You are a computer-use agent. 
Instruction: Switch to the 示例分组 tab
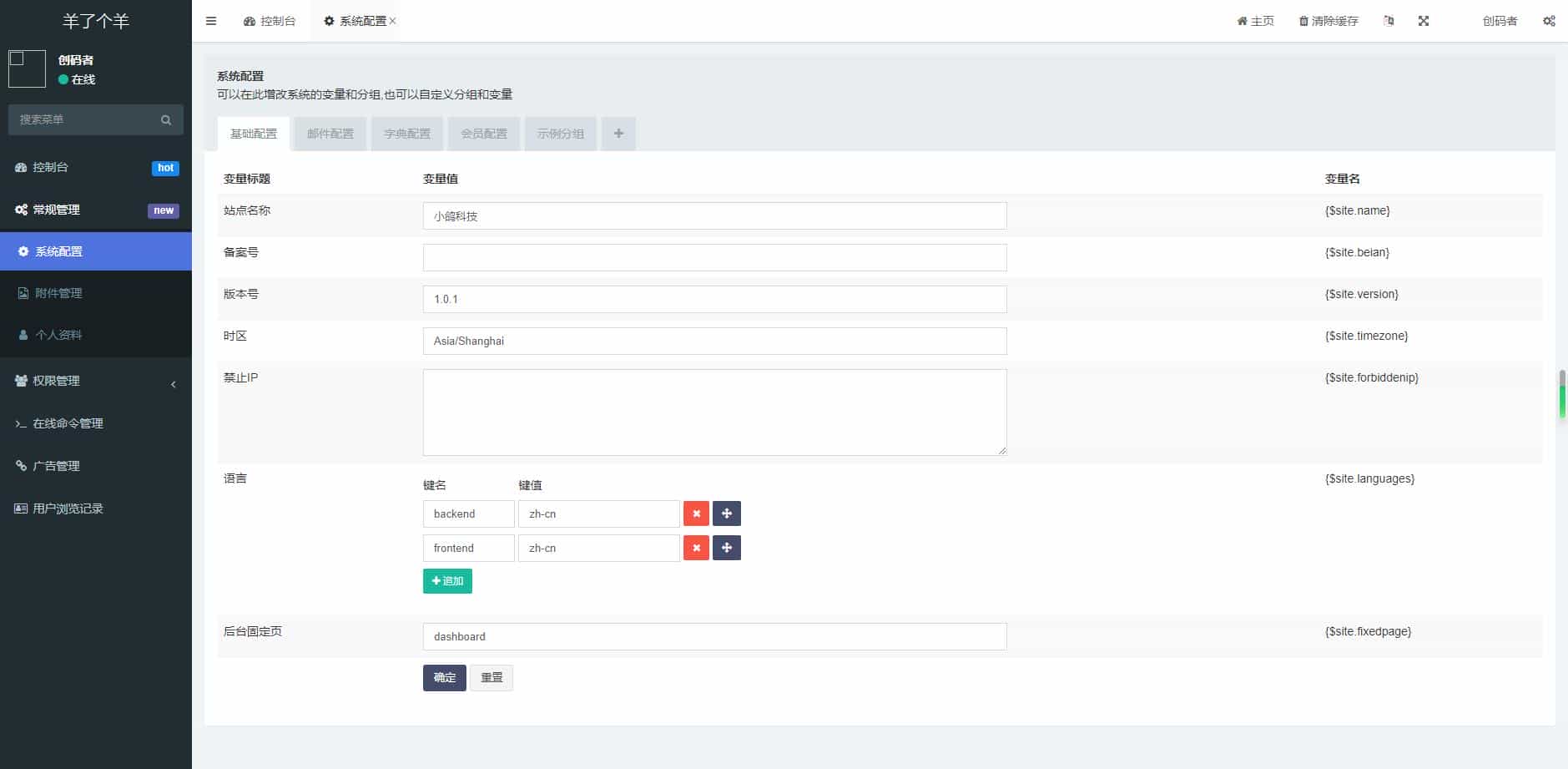pos(561,134)
